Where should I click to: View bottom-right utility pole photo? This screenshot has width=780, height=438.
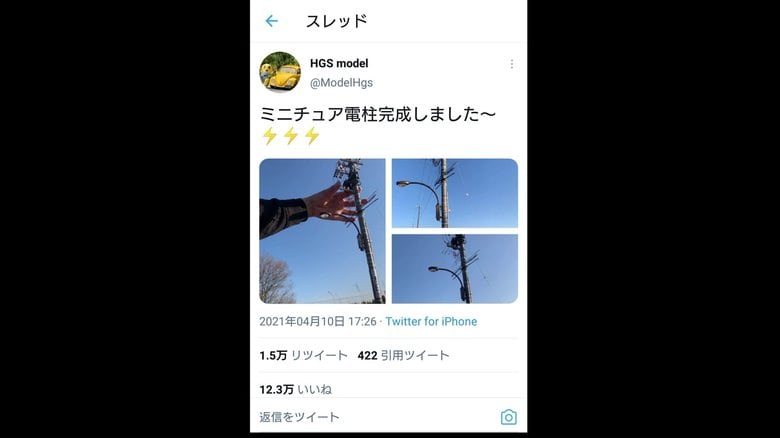pyautogui.click(x=455, y=269)
